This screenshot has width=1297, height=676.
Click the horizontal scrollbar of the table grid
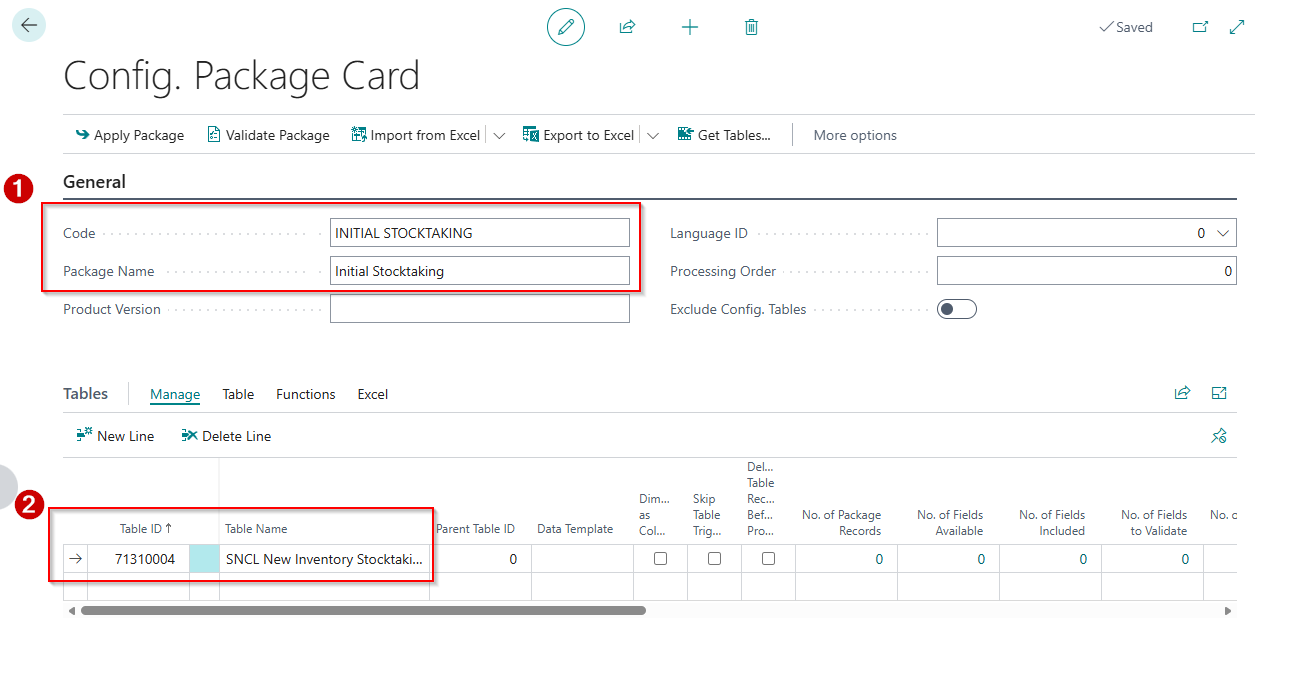[363, 610]
